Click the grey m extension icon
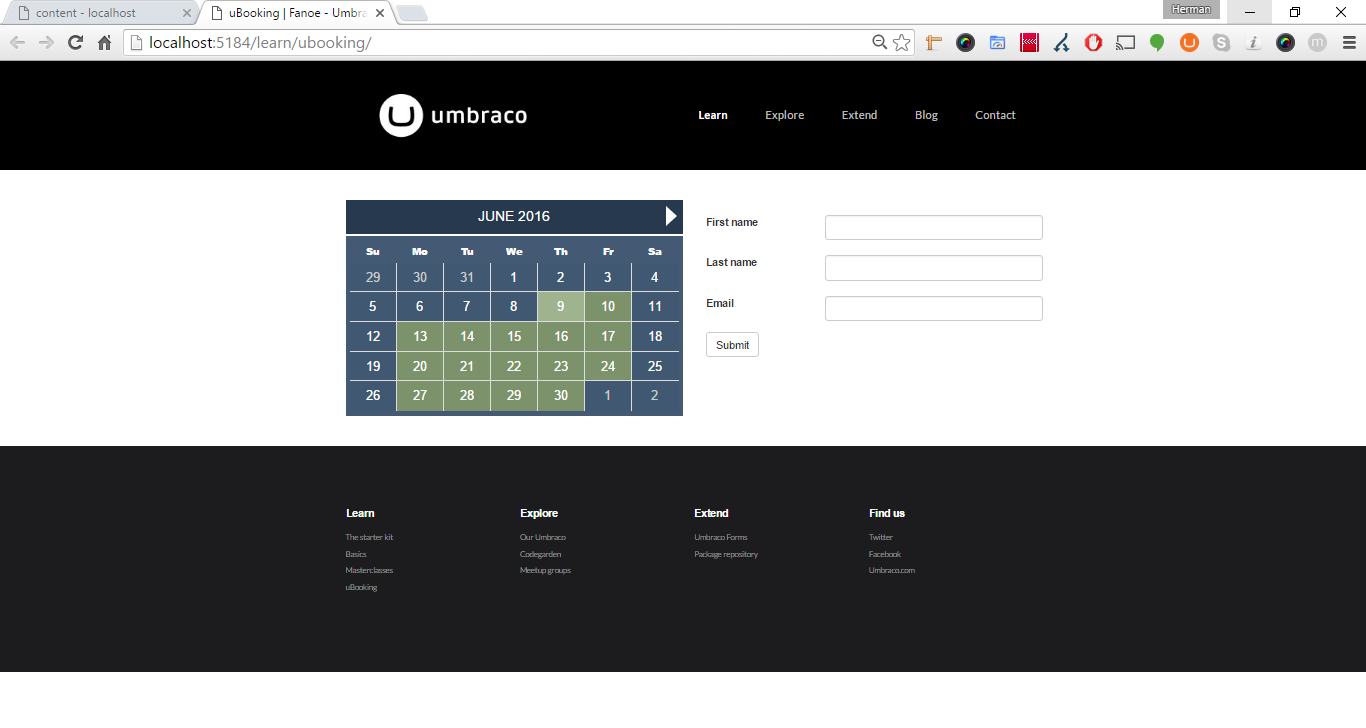This screenshot has height=728, width=1366. [x=1317, y=42]
